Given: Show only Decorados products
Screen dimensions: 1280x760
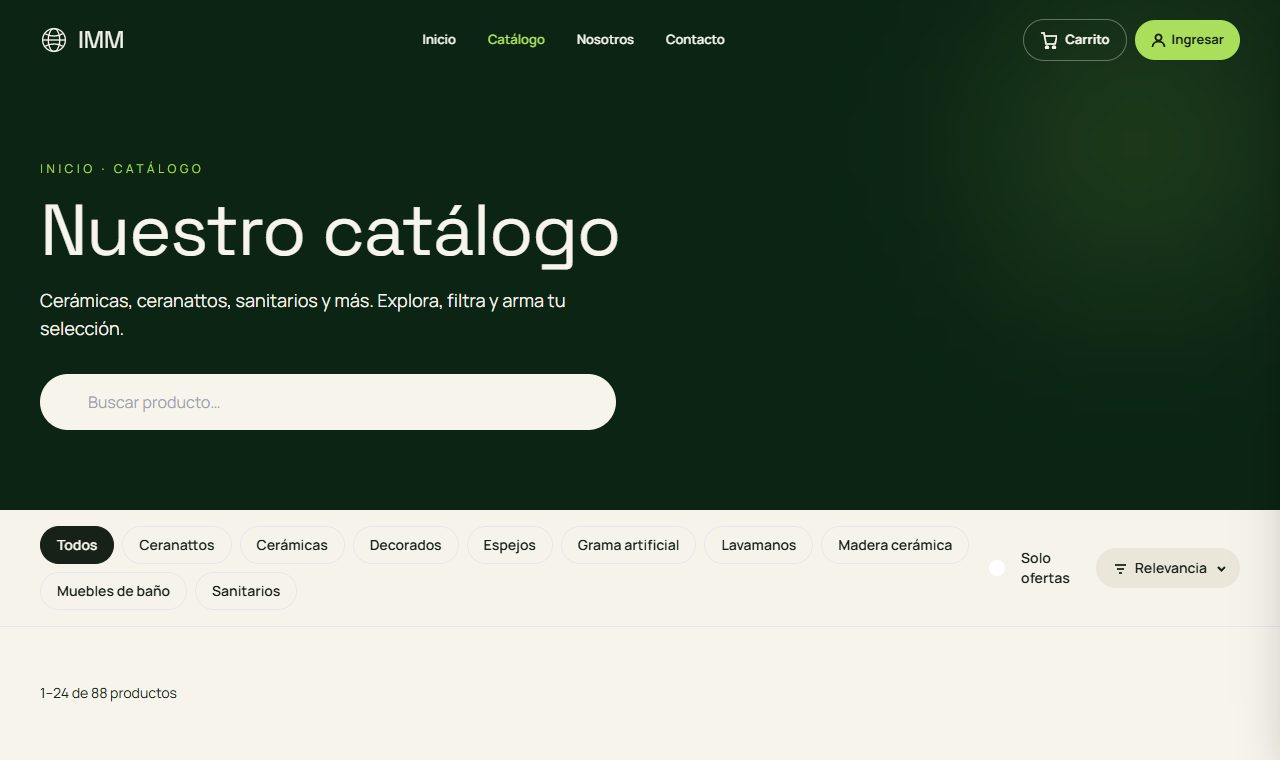Looking at the screenshot, I should pyautogui.click(x=406, y=545).
